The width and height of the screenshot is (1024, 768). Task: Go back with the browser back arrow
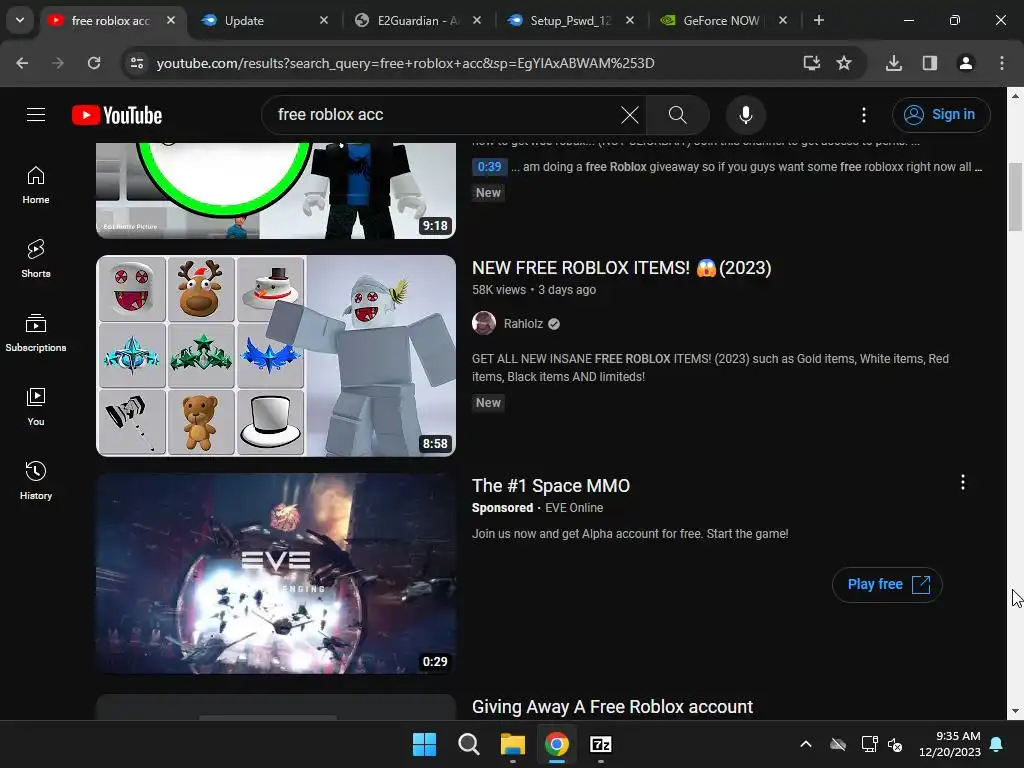point(22,63)
